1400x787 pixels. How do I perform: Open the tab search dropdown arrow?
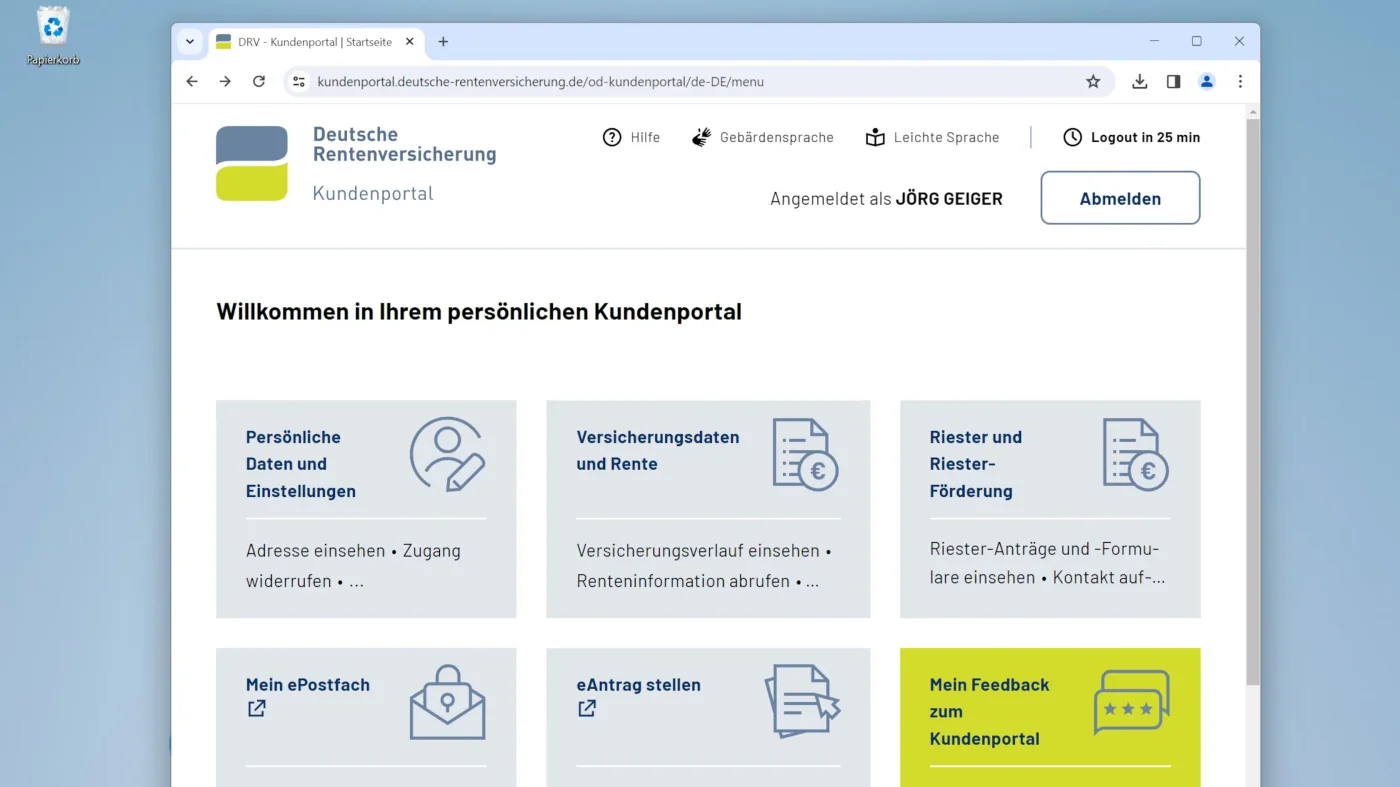point(190,42)
